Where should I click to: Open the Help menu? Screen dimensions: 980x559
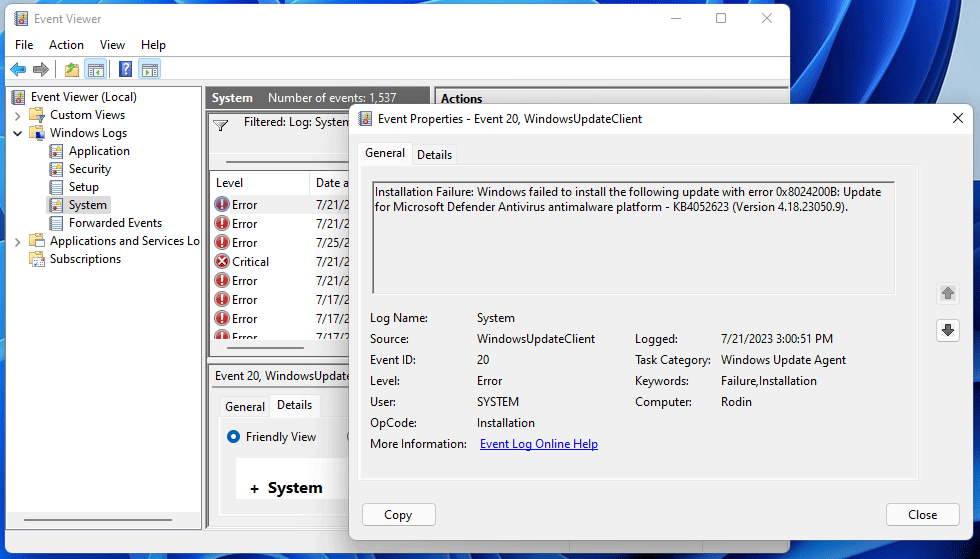(x=153, y=45)
